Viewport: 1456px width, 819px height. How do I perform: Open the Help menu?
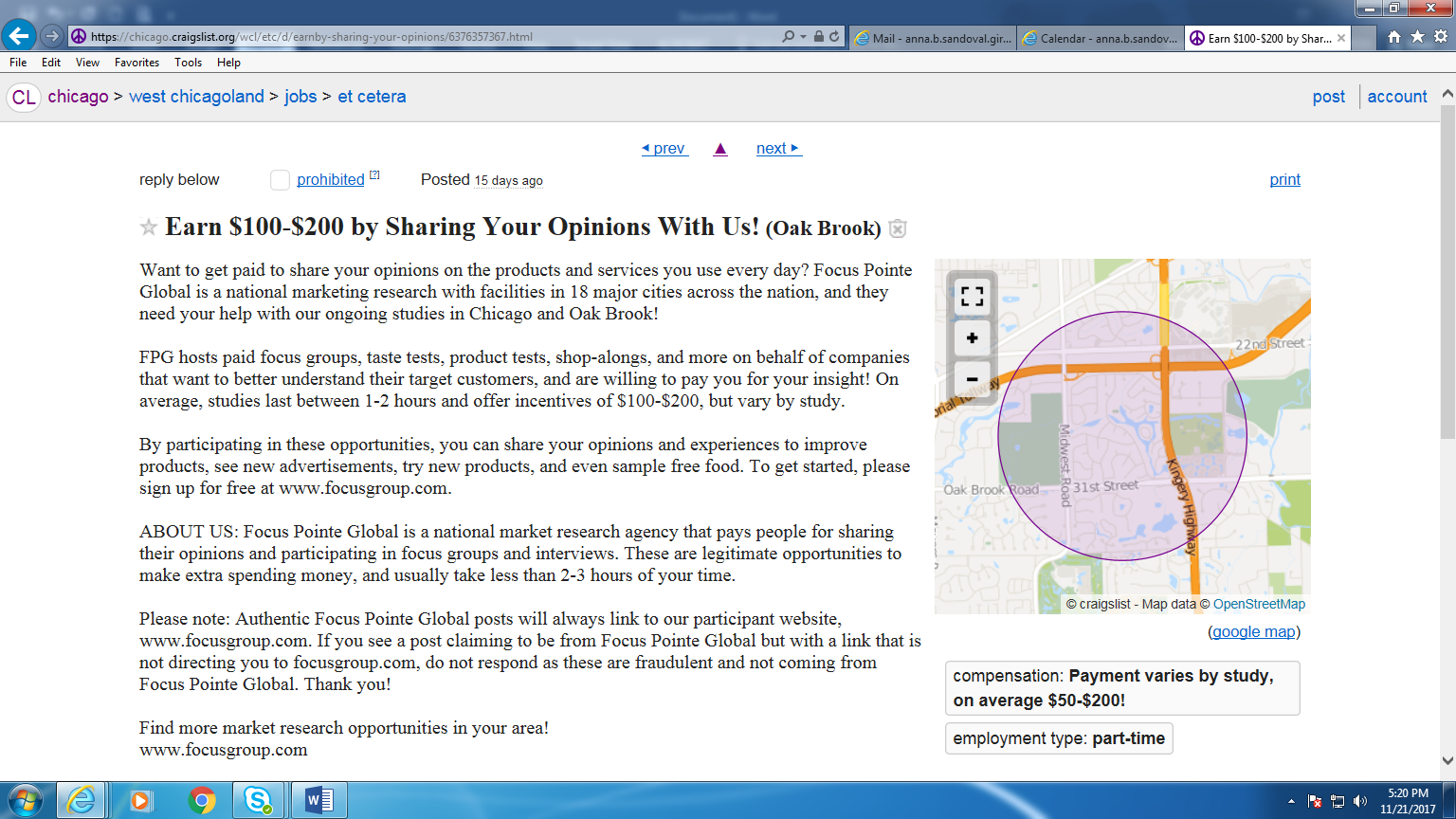tap(228, 63)
